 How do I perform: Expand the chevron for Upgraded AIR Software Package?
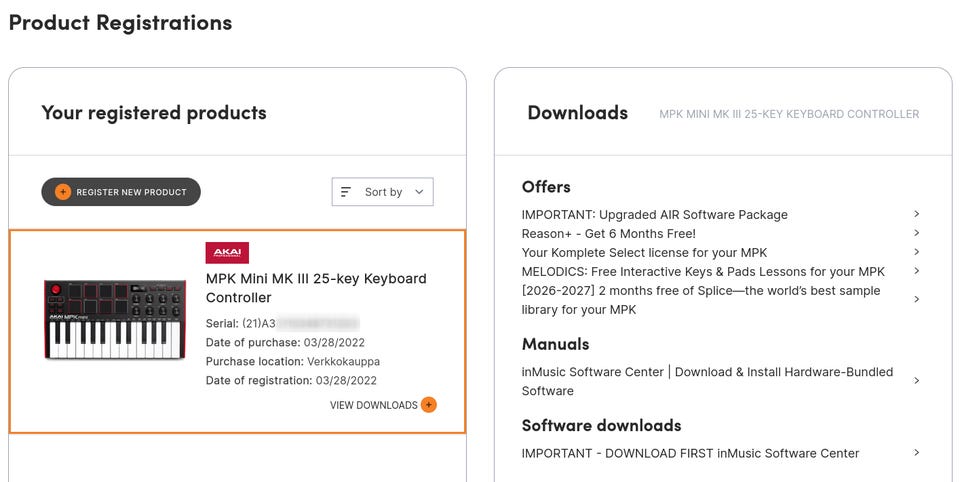917,214
